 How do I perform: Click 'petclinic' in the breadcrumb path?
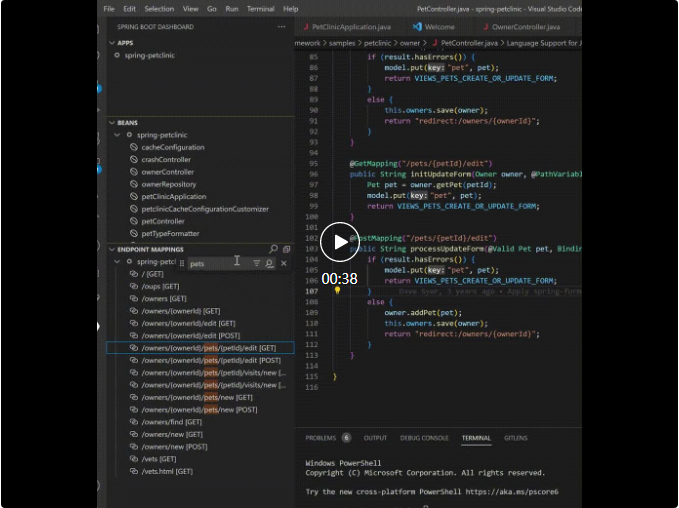377,43
